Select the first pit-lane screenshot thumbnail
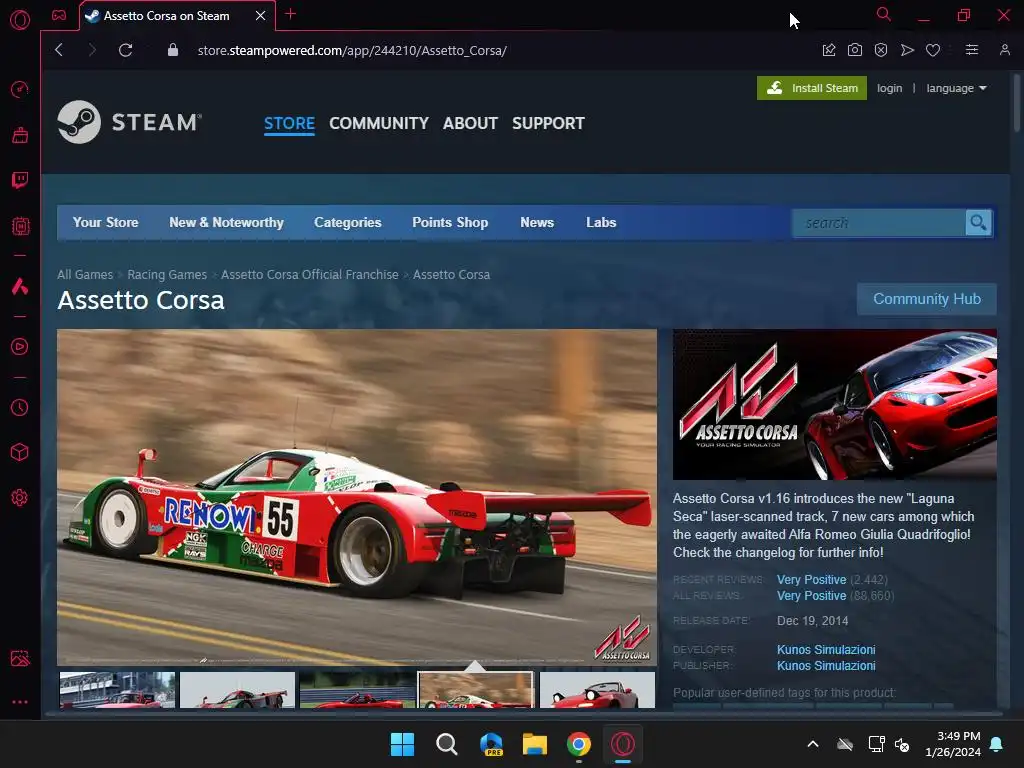Image resolution: width=1024 pixels, height=768 pixels. coord(118,690)
